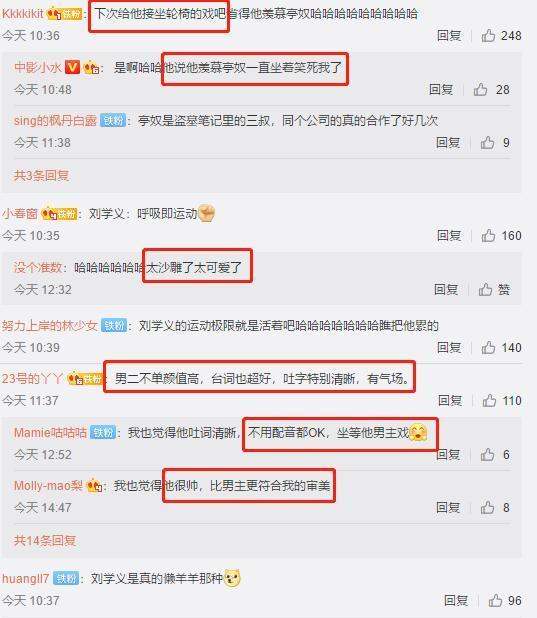Click 回复 on huangll7's comment
The width and height of the screenshot is (537, 618).
tap(456, 601)
